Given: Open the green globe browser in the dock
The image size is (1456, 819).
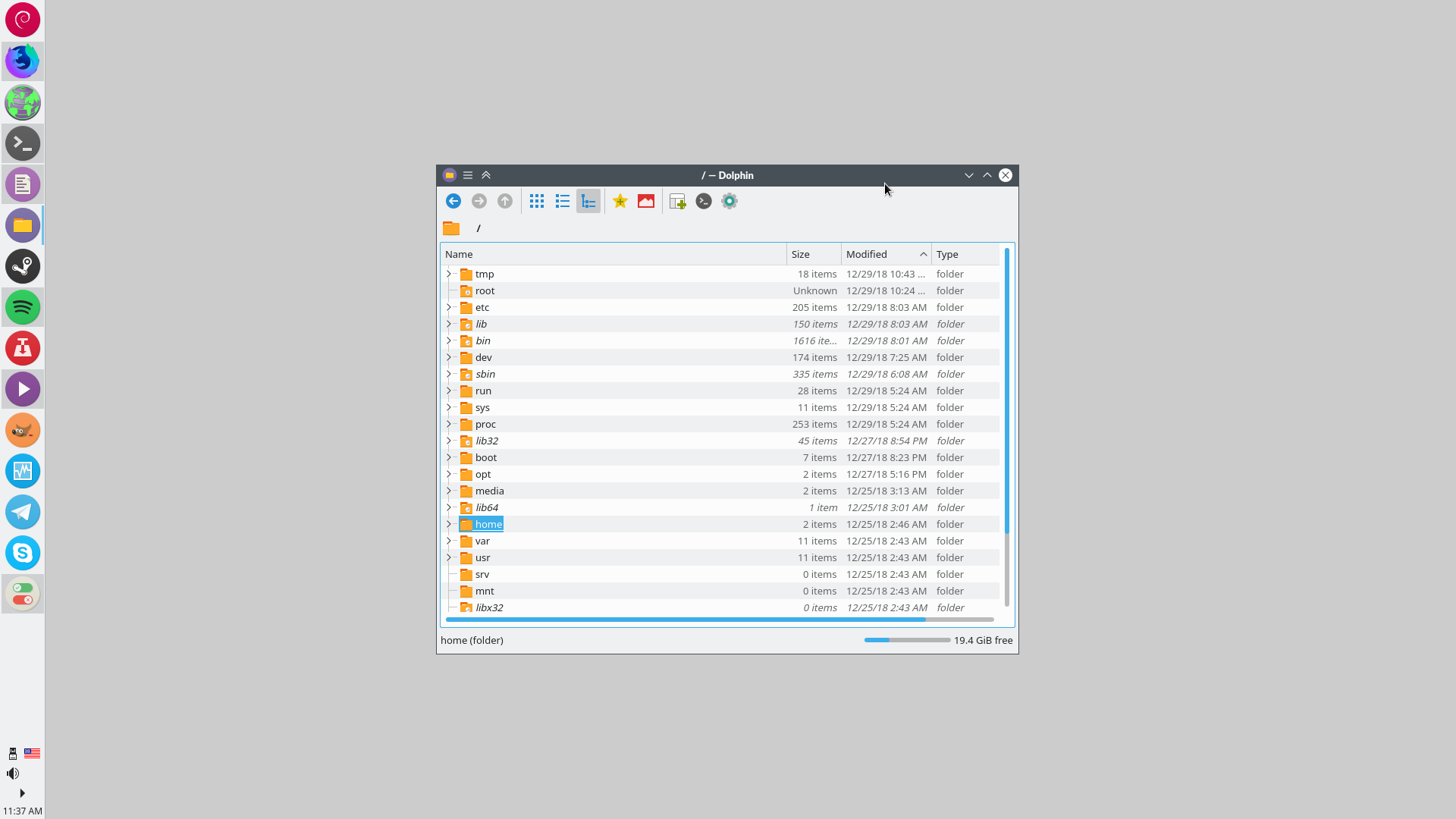Looking at the screenshot, I should pyautogui.click(x=23, y=102).
